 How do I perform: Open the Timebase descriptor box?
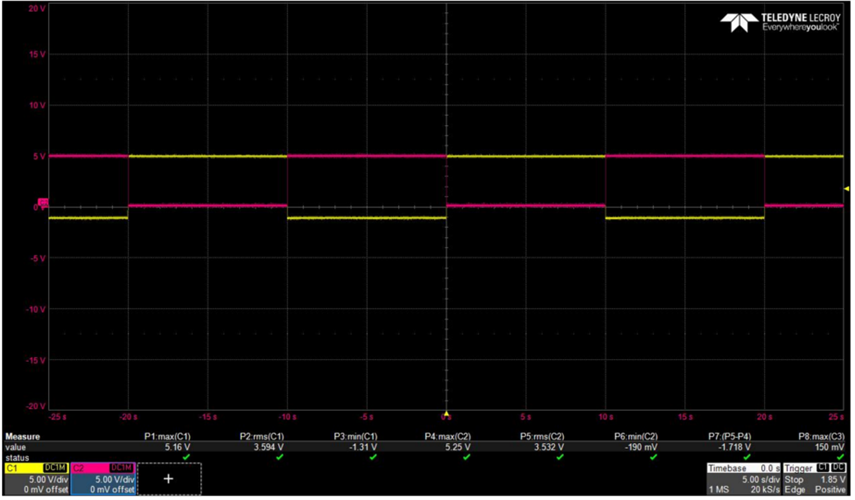pos(744,479)
